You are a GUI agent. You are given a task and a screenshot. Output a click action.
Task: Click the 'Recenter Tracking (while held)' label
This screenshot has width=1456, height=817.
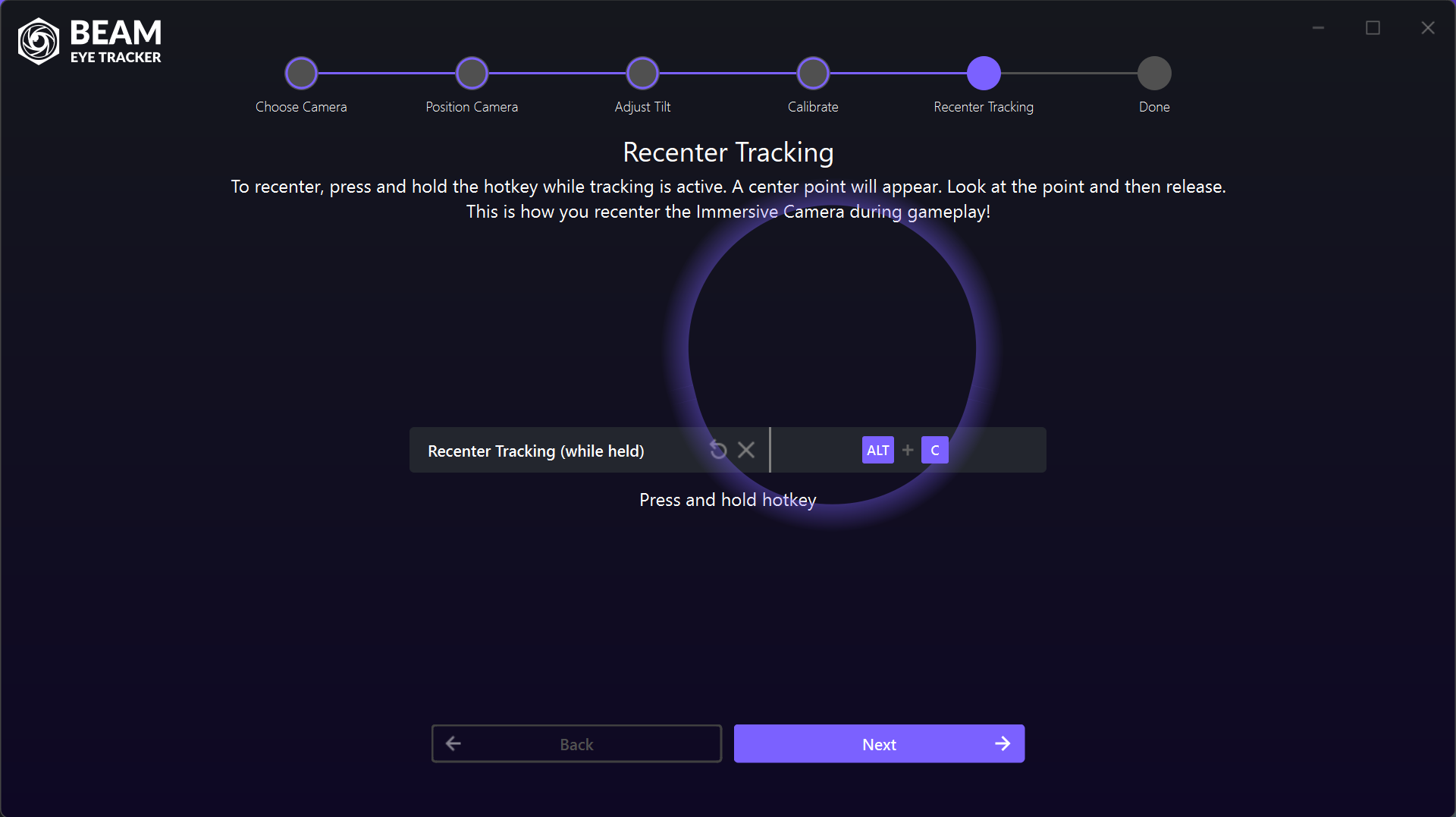pos(536,451)
